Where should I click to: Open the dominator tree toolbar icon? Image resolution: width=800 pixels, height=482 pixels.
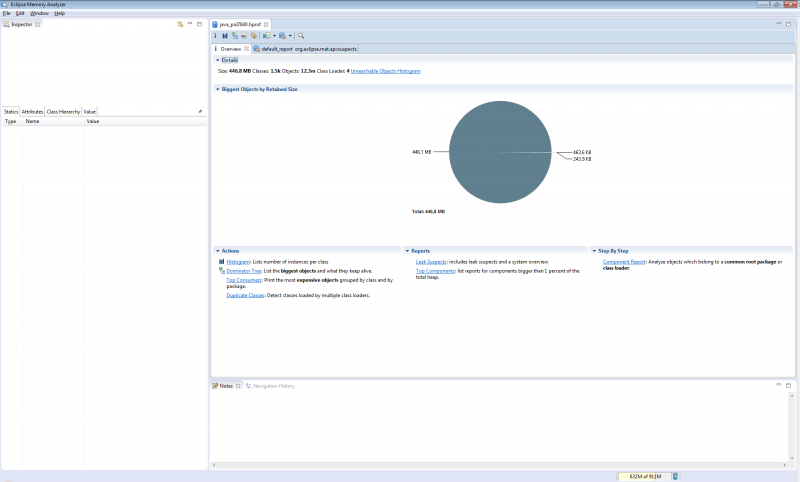tap(234, 35)
